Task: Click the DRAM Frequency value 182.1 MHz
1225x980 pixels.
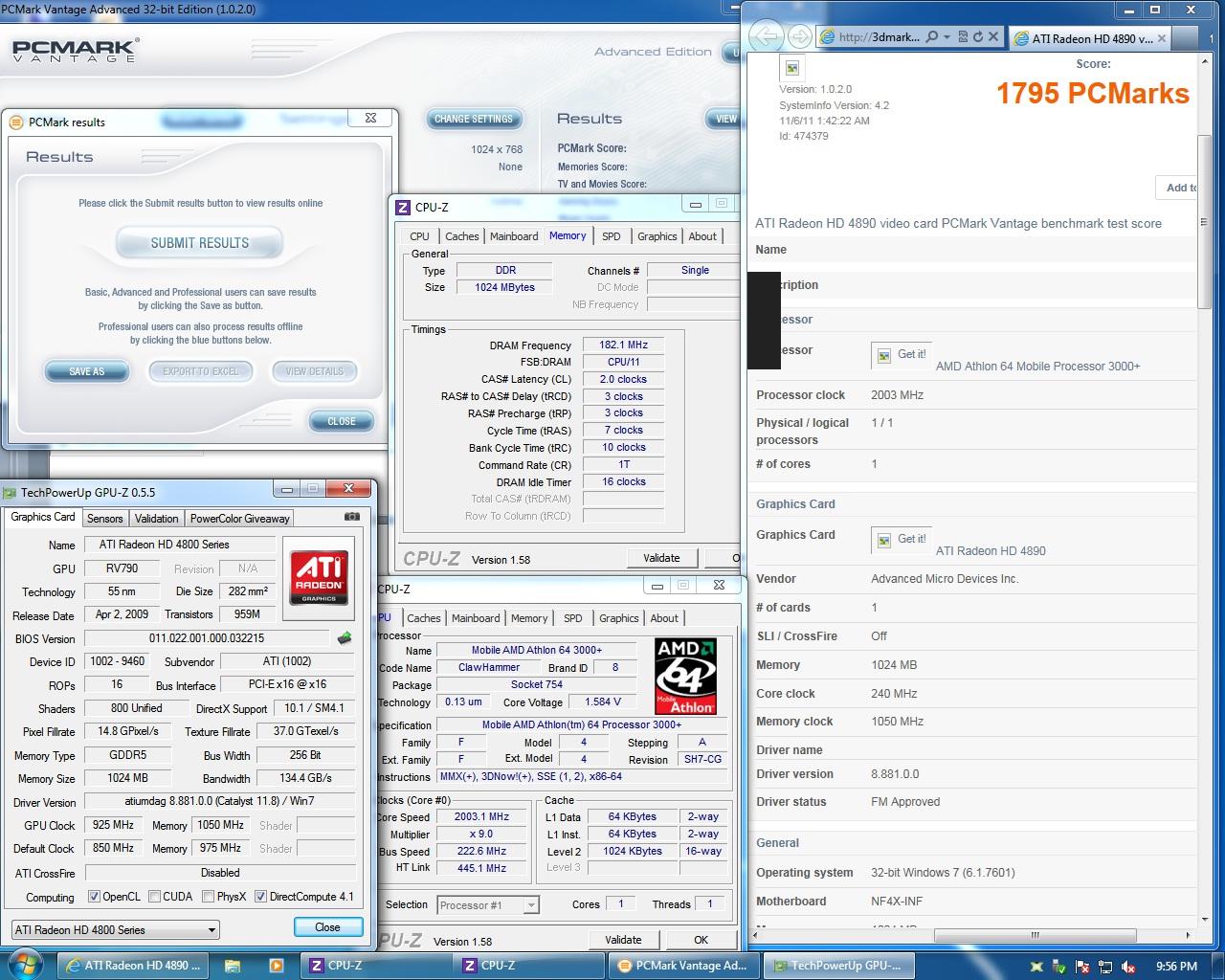Action: pos(623,345)
